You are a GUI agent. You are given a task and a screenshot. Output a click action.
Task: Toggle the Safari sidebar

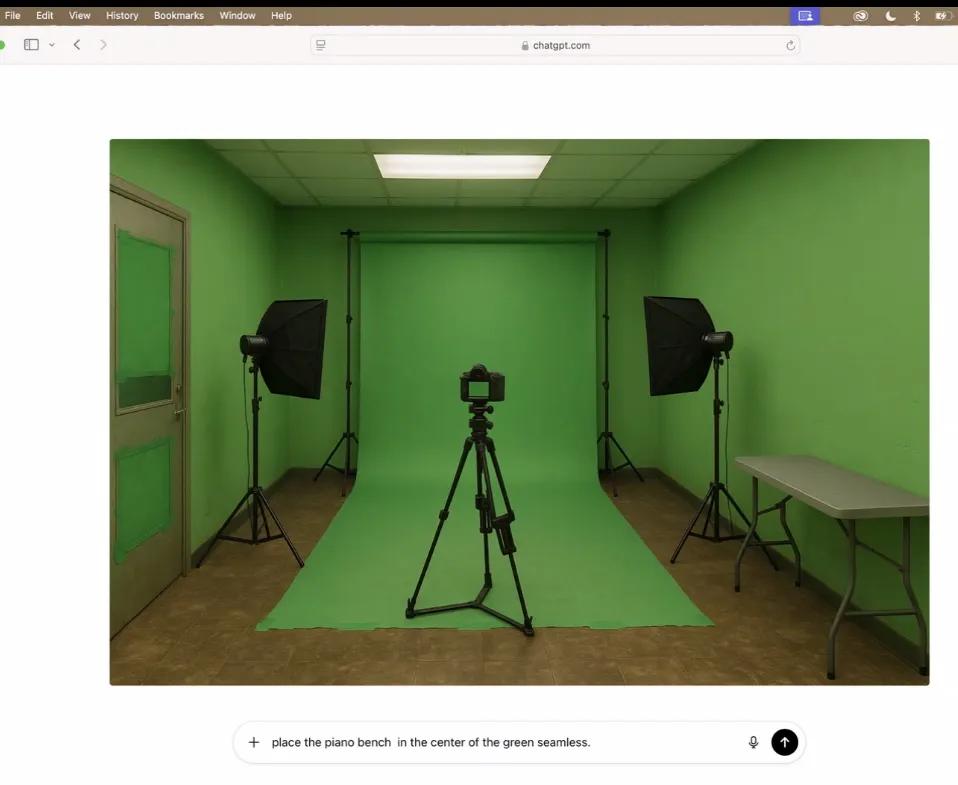[x=31, y=44]
